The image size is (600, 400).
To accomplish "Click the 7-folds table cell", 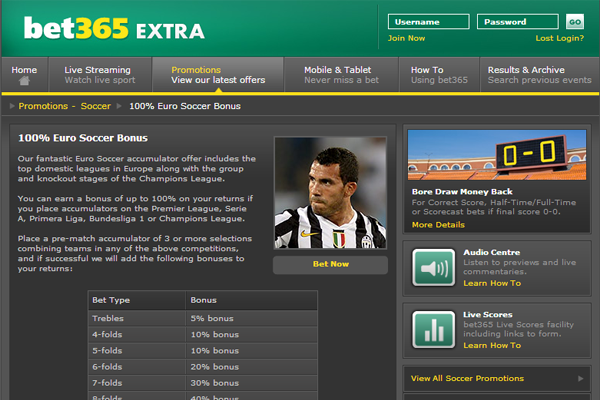I will 137,383.
